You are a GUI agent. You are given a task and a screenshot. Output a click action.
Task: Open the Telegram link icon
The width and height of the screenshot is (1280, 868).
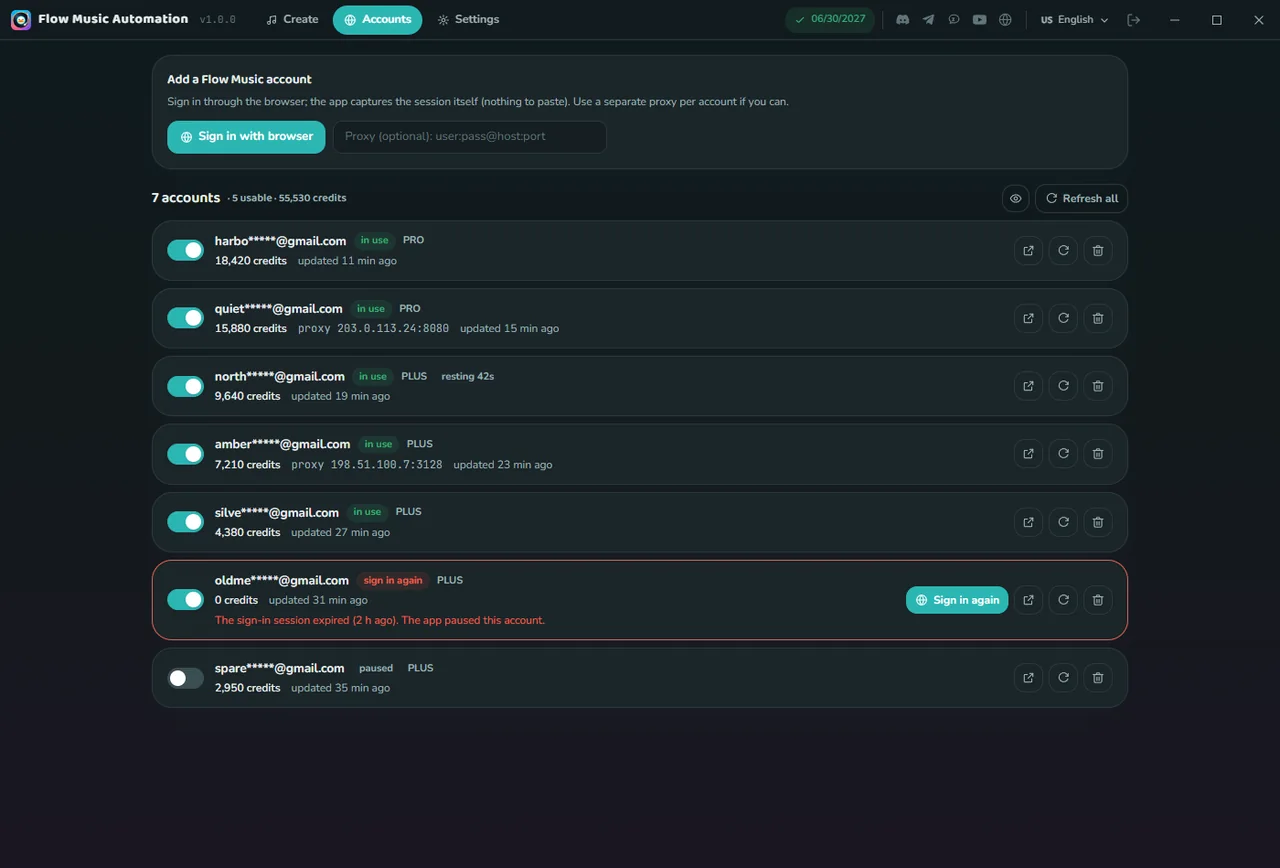(x=929, y=20)
